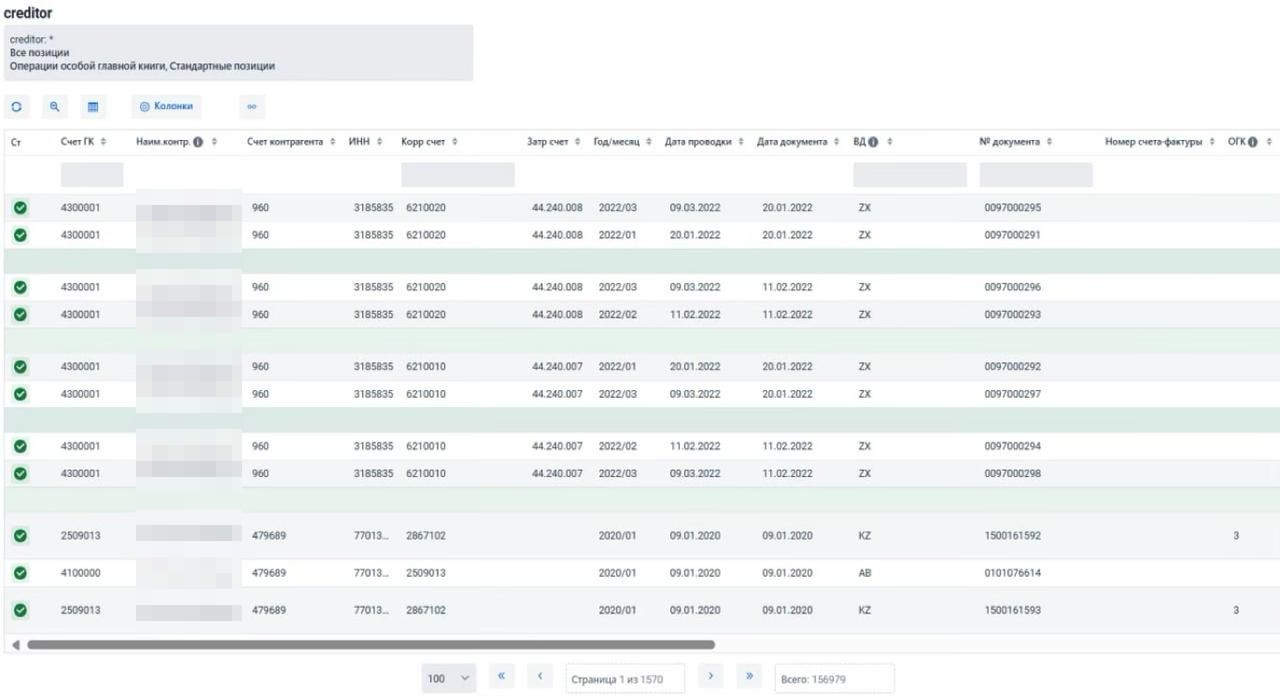1280x696 pixels.
Task: Click info icon next to ОГК header
Action: tap(1252, 142)
